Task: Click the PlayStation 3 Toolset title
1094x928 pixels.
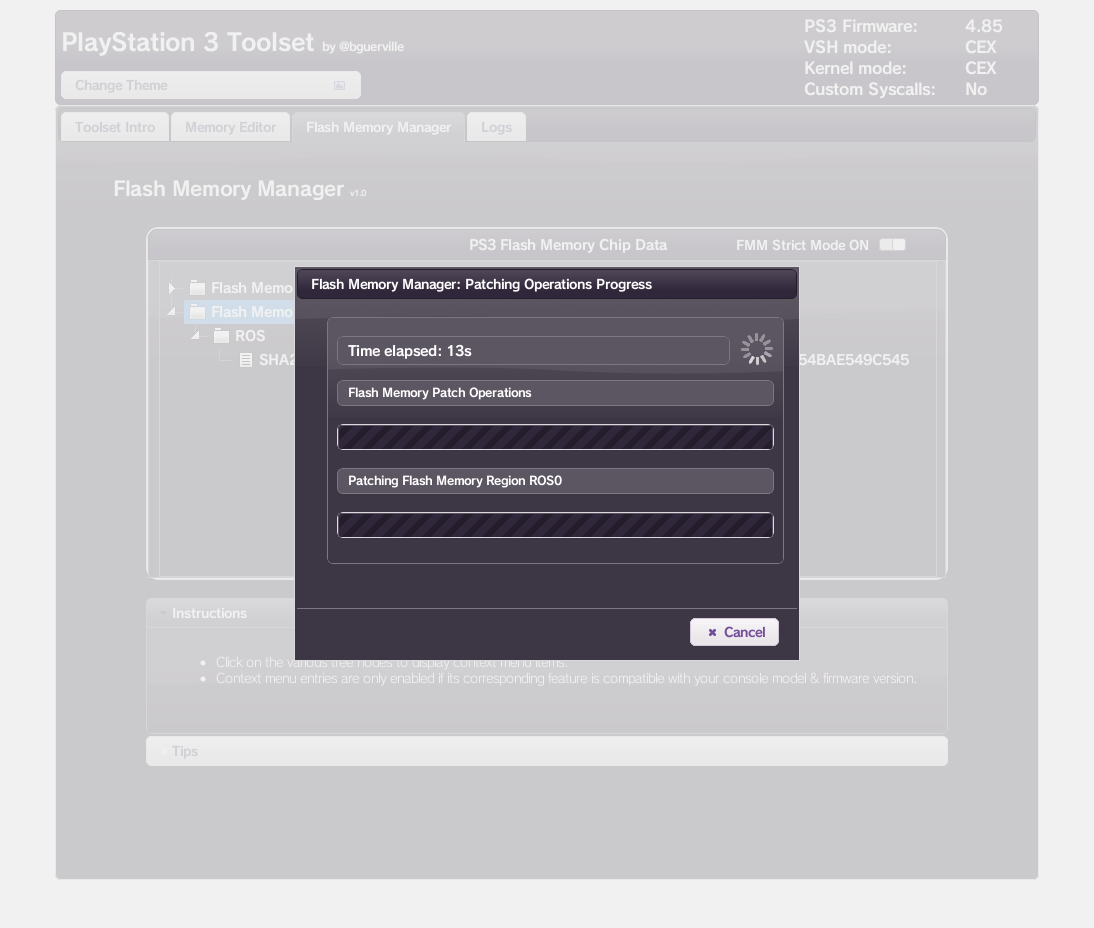Action: (188, 43)
